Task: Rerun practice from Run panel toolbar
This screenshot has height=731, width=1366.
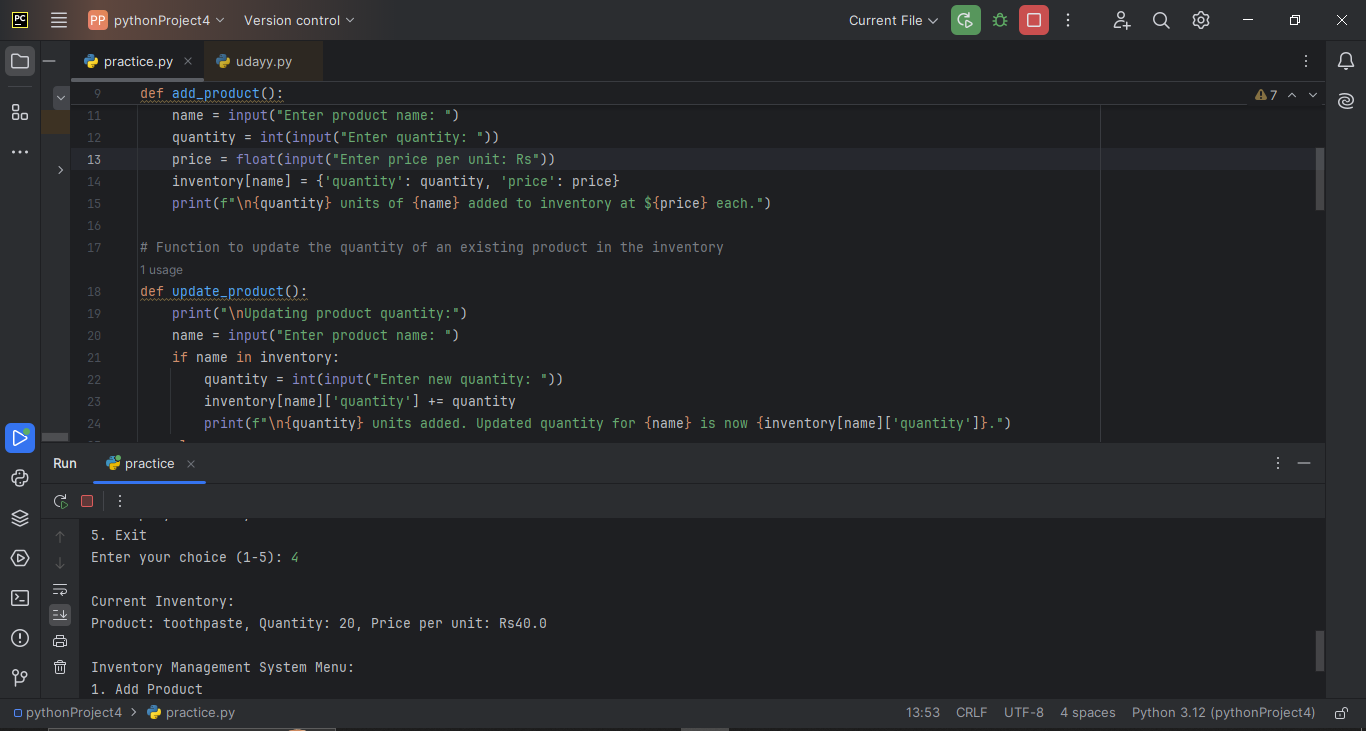Action: pyautogui.click(x=61, y=501)
